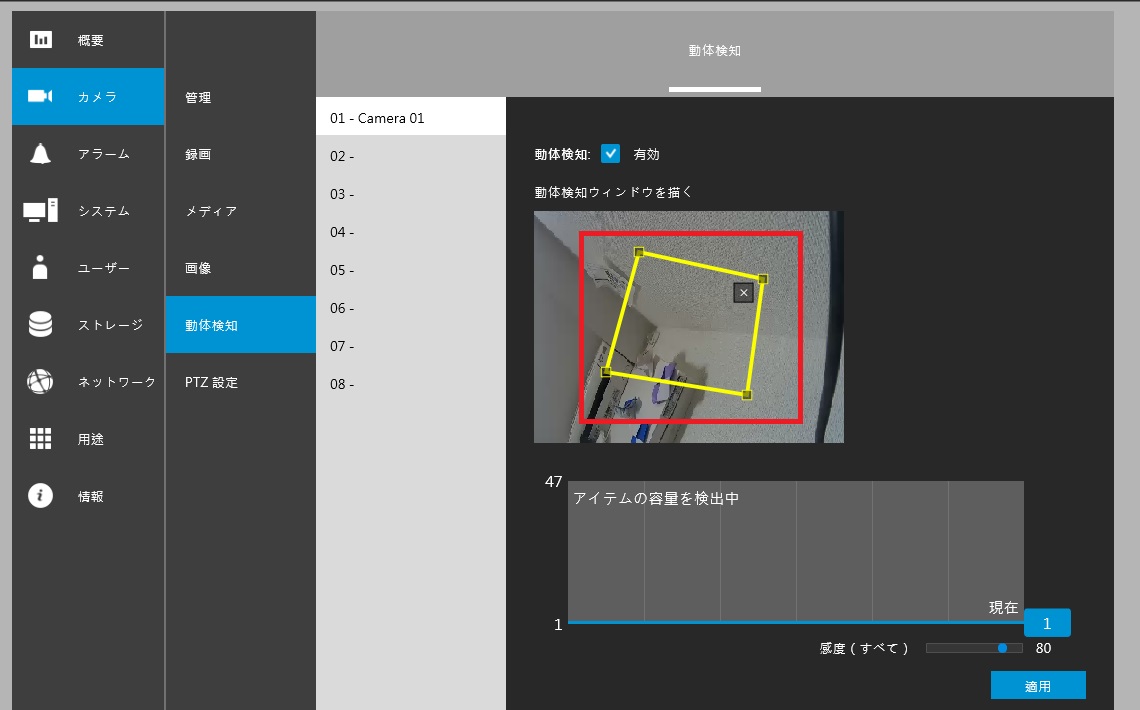Viewport: 1140px width, 710px height.
Task: Select 管理 in camera submenu
Action: click(241, 97)
